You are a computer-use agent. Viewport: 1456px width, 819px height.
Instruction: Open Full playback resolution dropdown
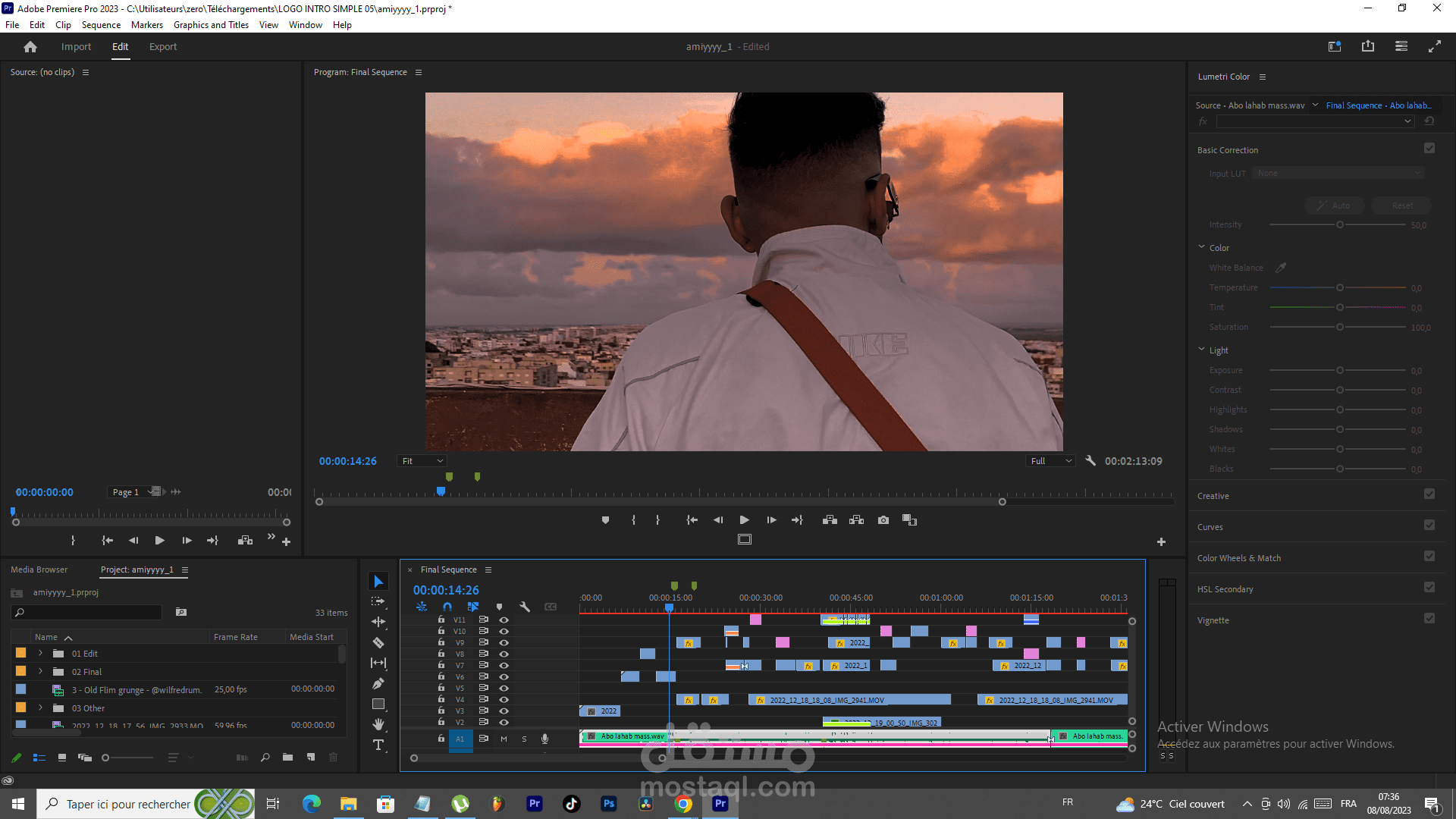point(1050,461)
